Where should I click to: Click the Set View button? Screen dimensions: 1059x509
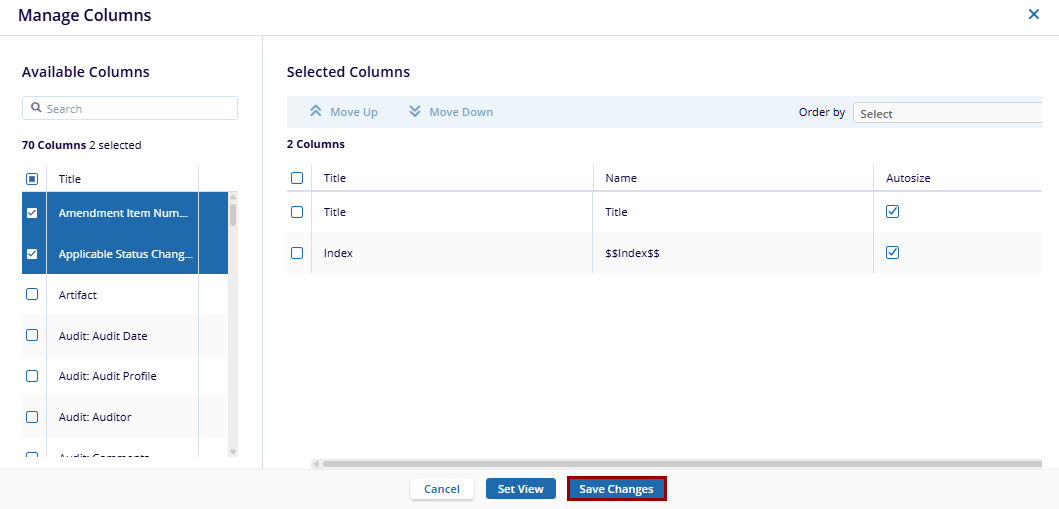click(x=520, y=489)
